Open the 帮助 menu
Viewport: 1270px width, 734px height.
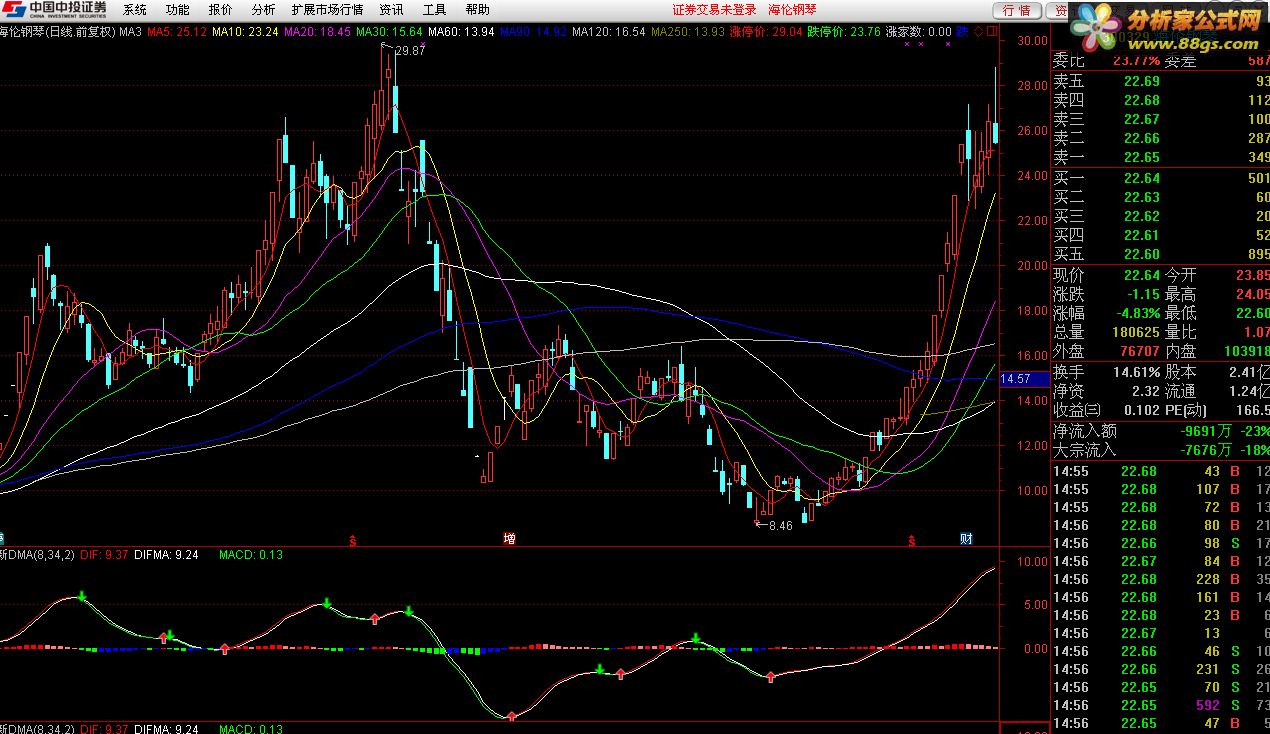477,10
